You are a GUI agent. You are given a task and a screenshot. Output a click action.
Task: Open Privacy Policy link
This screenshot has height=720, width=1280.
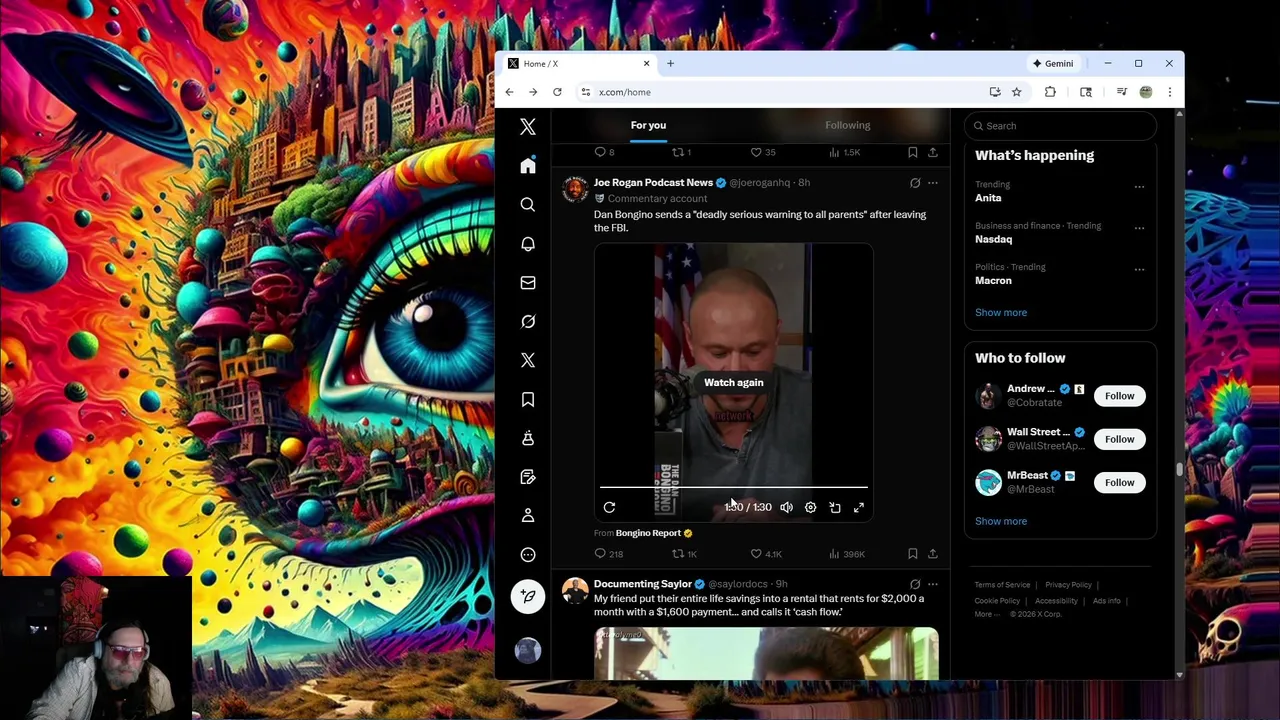(1068, 585)
